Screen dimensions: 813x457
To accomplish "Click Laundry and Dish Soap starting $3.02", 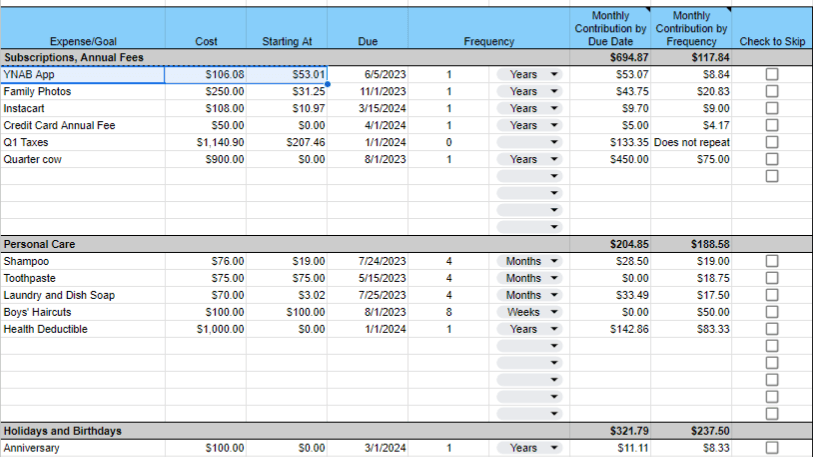I will pyautogui.click(x=287, y=295).
